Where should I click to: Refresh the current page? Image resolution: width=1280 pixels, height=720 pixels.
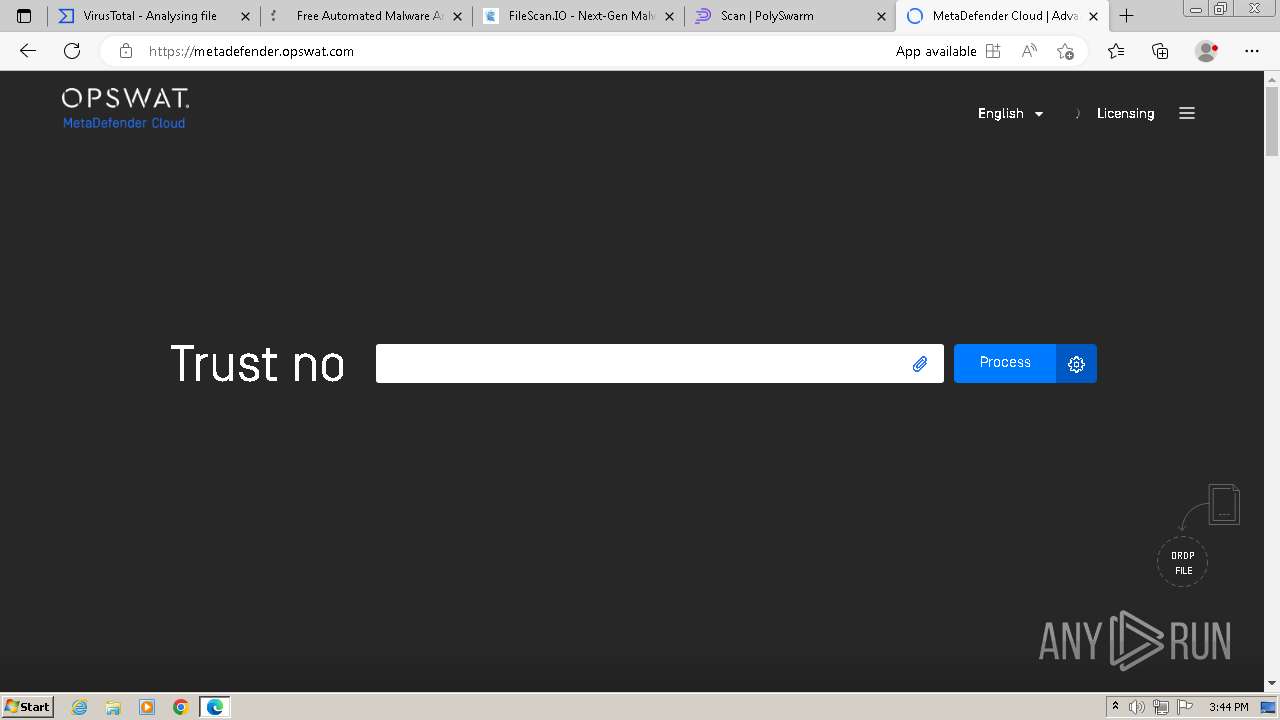[72, 51]
